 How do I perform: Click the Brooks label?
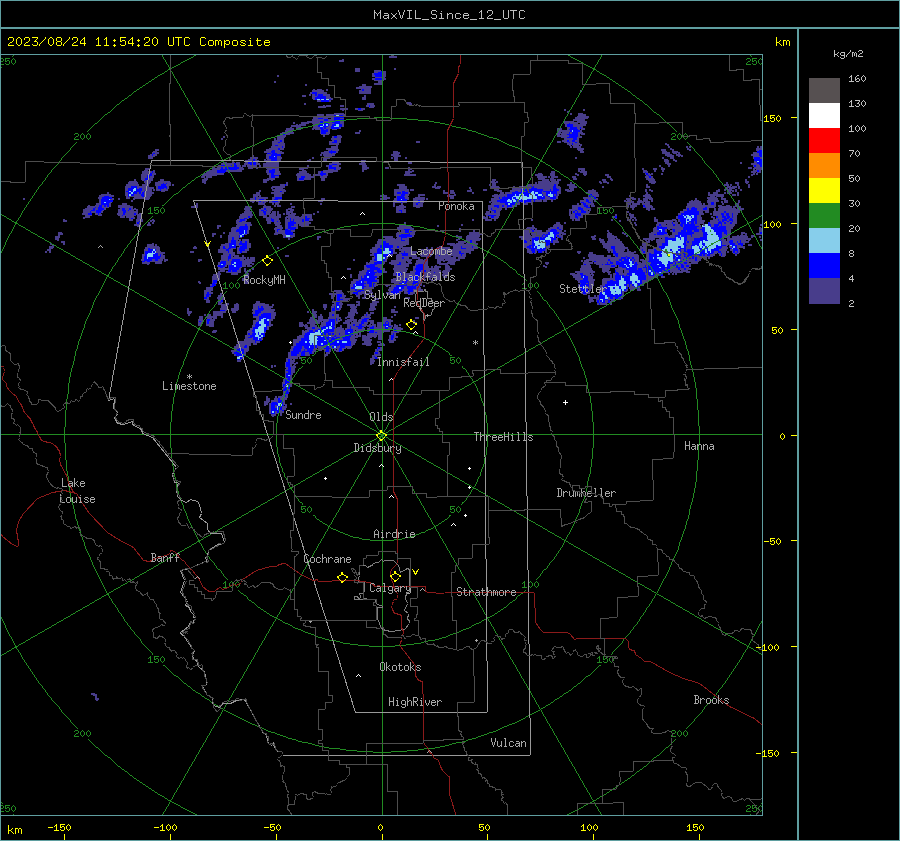coord(711,700)
